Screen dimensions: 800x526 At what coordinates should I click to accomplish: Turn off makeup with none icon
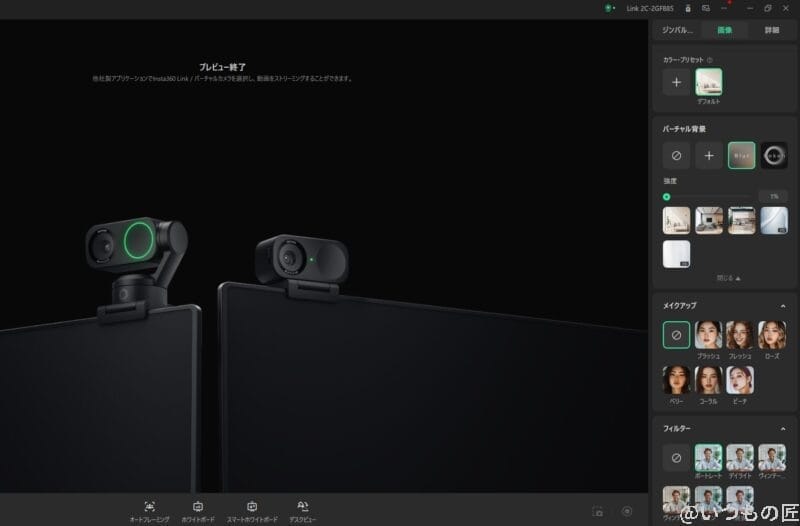coord(676,335)
